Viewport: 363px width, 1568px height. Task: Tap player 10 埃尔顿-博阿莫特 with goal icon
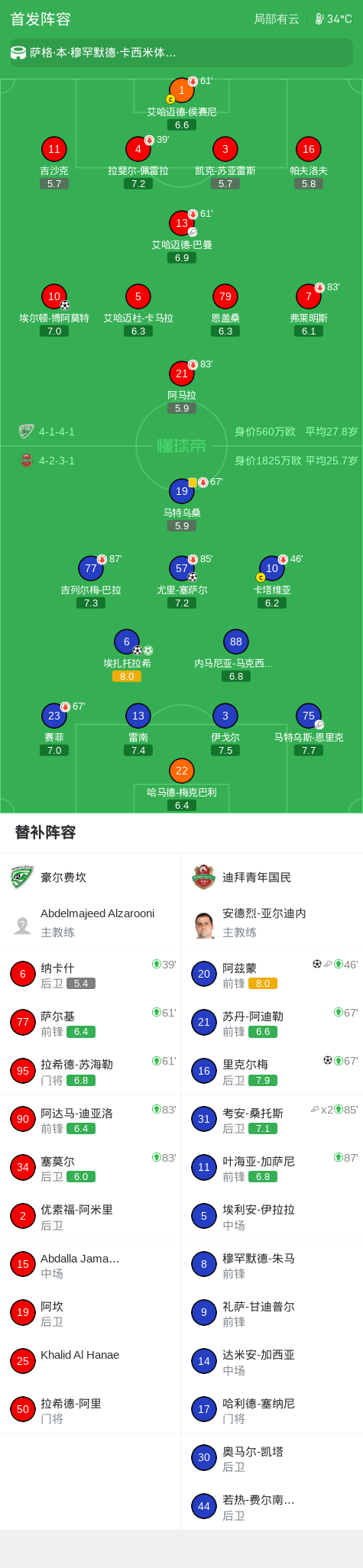point(54,296)
